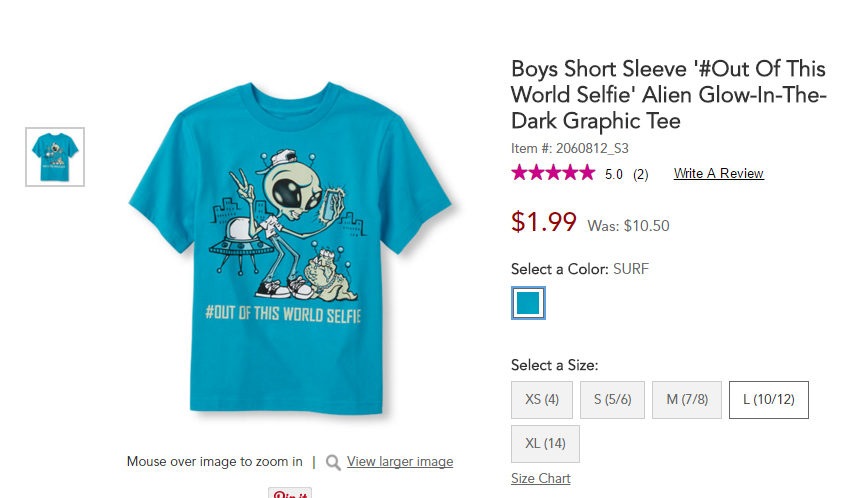Click the magnifying glass zoom icon
The height and width of the screenshot is (498, 841).
[333, 462]
